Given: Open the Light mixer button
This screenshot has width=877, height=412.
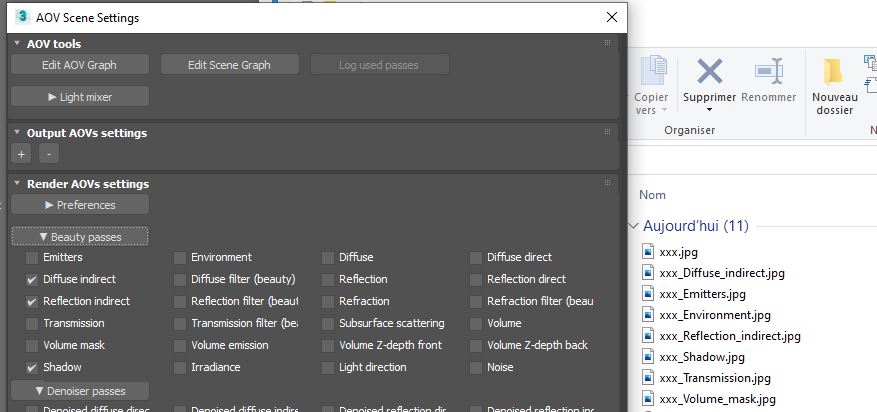Looking at the screenshot, I should 80,97.
